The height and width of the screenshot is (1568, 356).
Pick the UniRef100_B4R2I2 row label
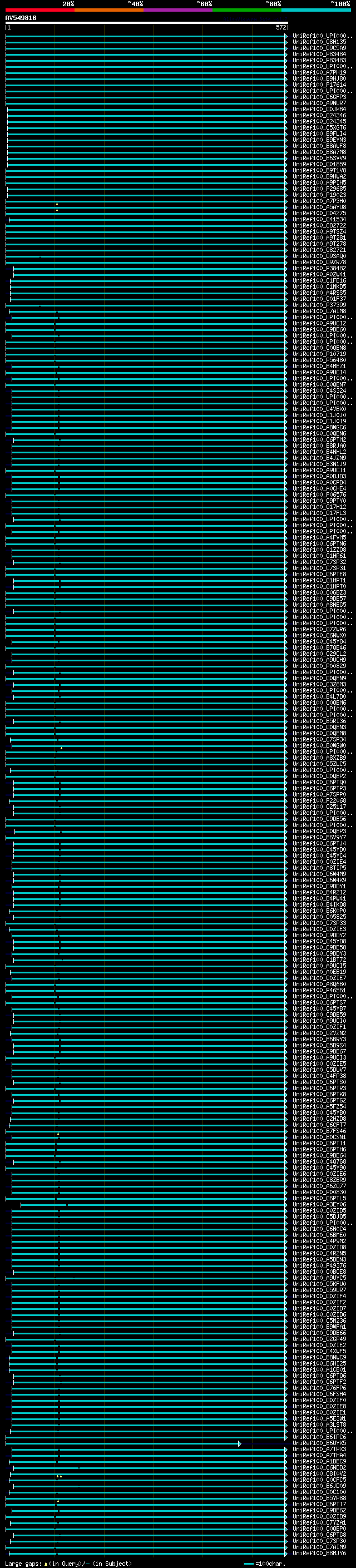tap(319, 892)
